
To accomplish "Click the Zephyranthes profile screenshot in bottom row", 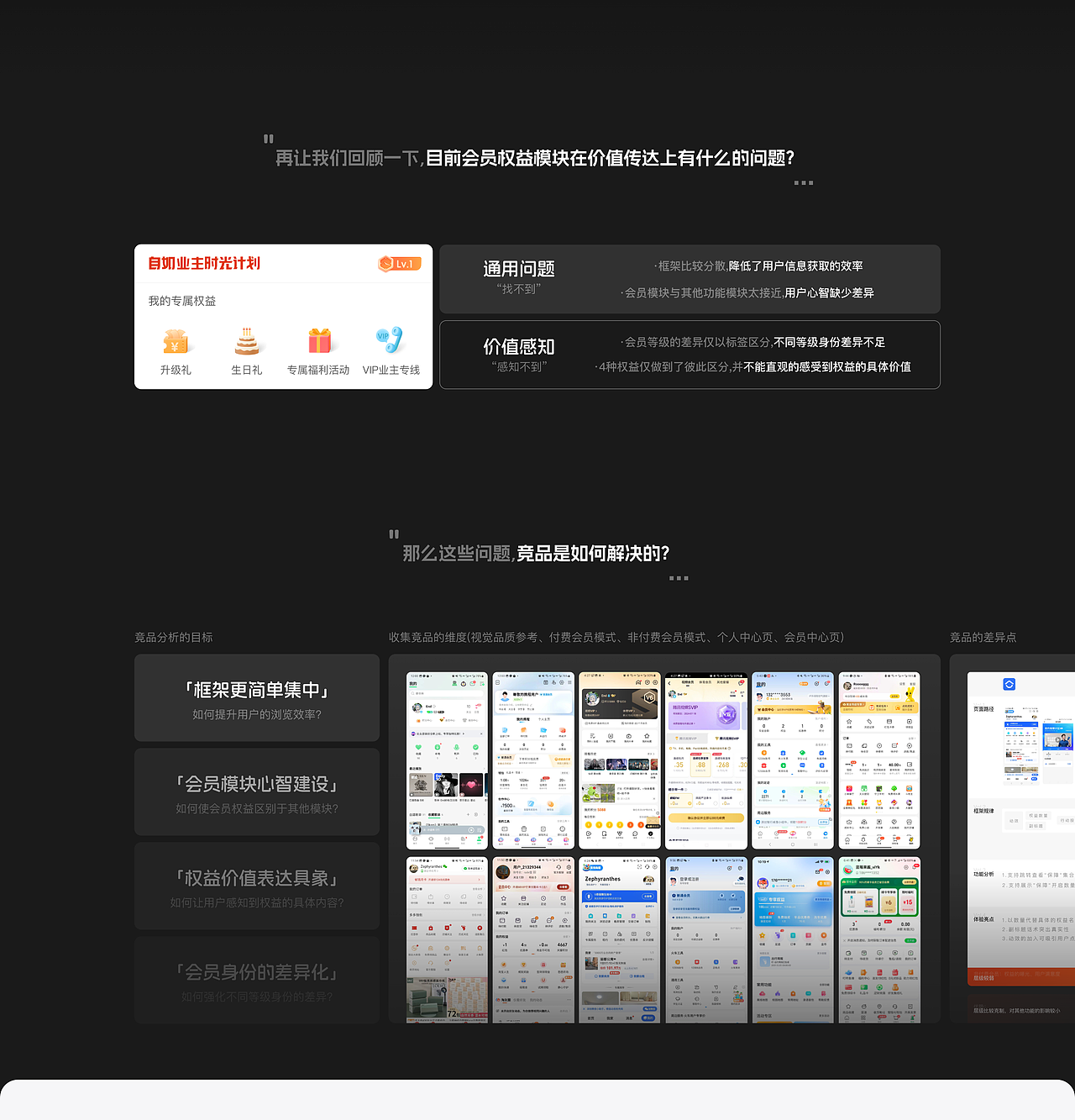I will coord(619,940).
